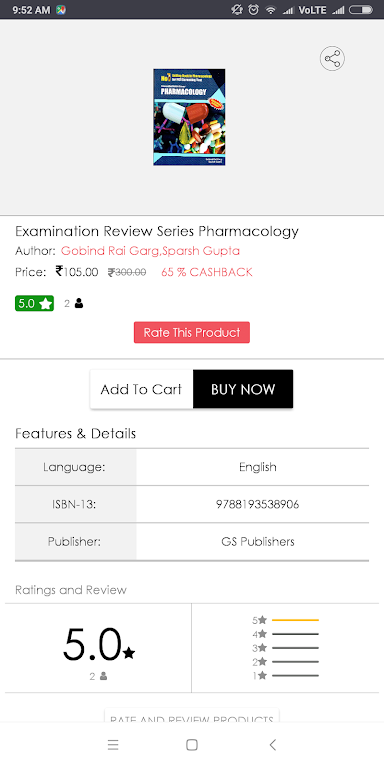This screenshot has height=768, width=384.
Task: Tap the green 5.0 star rating badge
Action: [34, 304]
